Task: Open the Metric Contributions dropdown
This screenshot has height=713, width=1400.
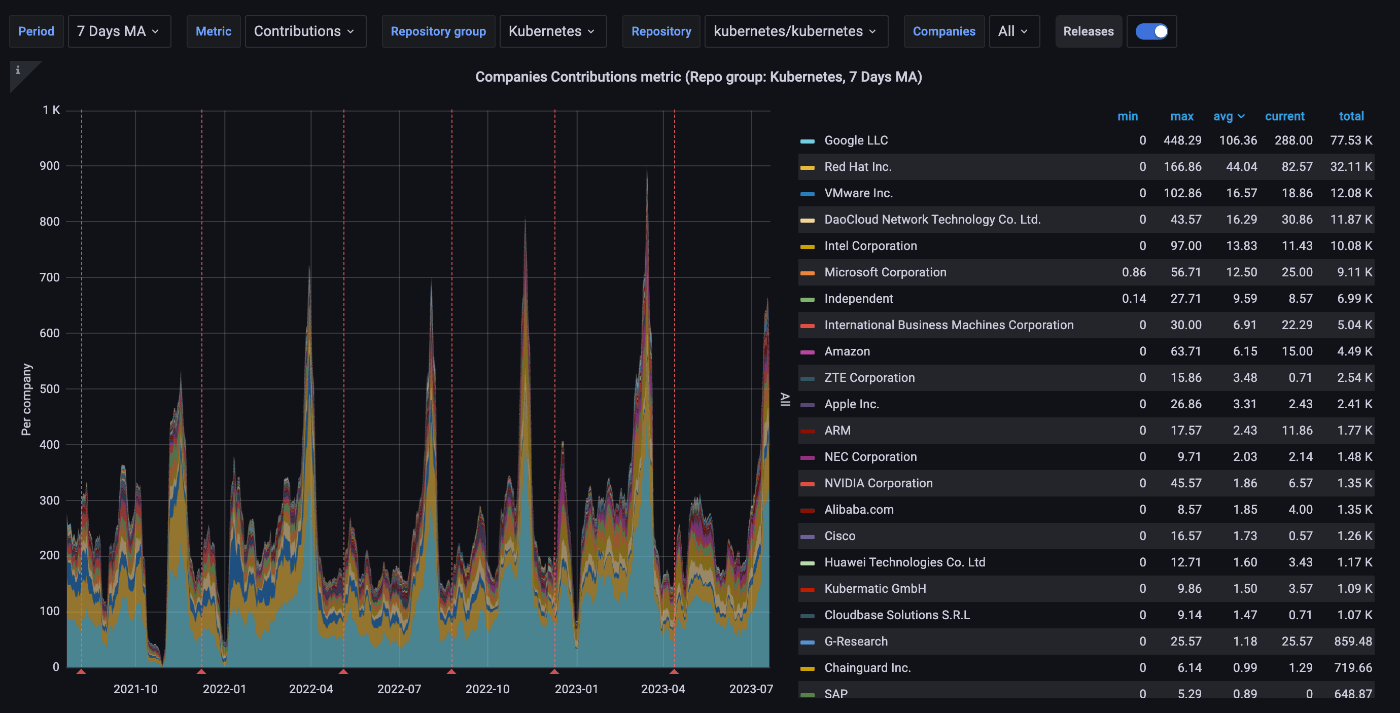Action: (x=304, y=31)
